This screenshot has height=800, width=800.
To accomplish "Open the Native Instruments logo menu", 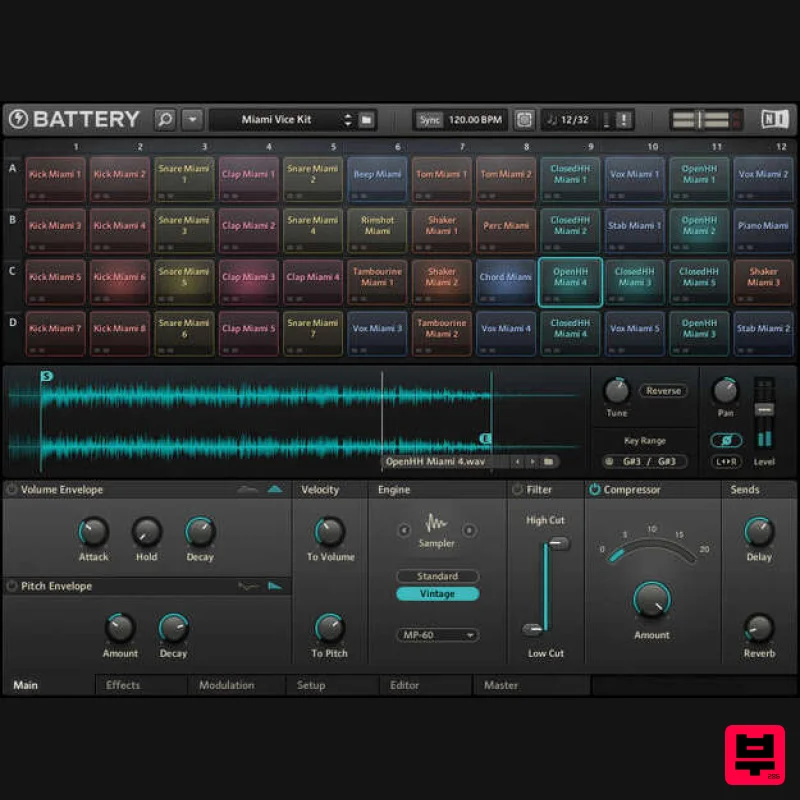I will 776,119.
